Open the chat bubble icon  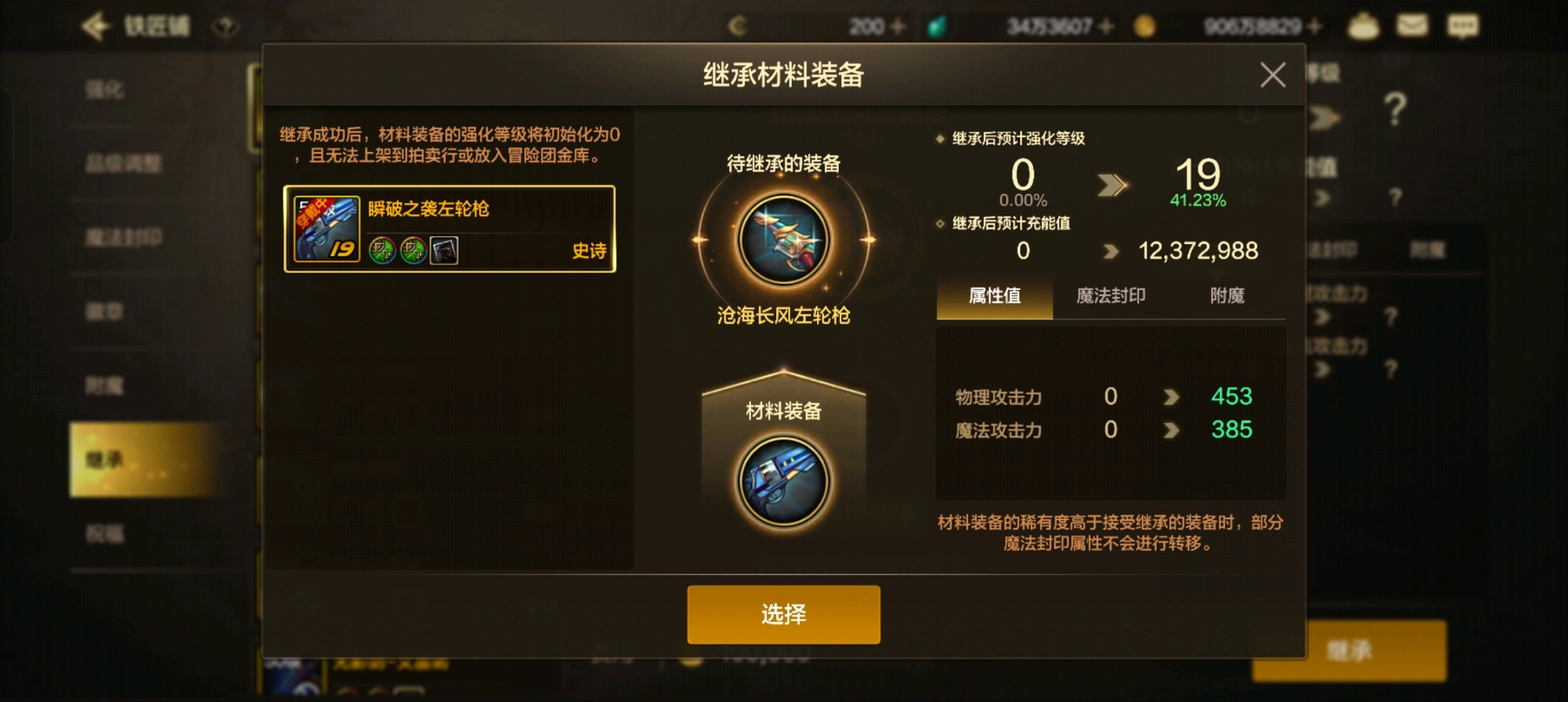(1462, 26)
